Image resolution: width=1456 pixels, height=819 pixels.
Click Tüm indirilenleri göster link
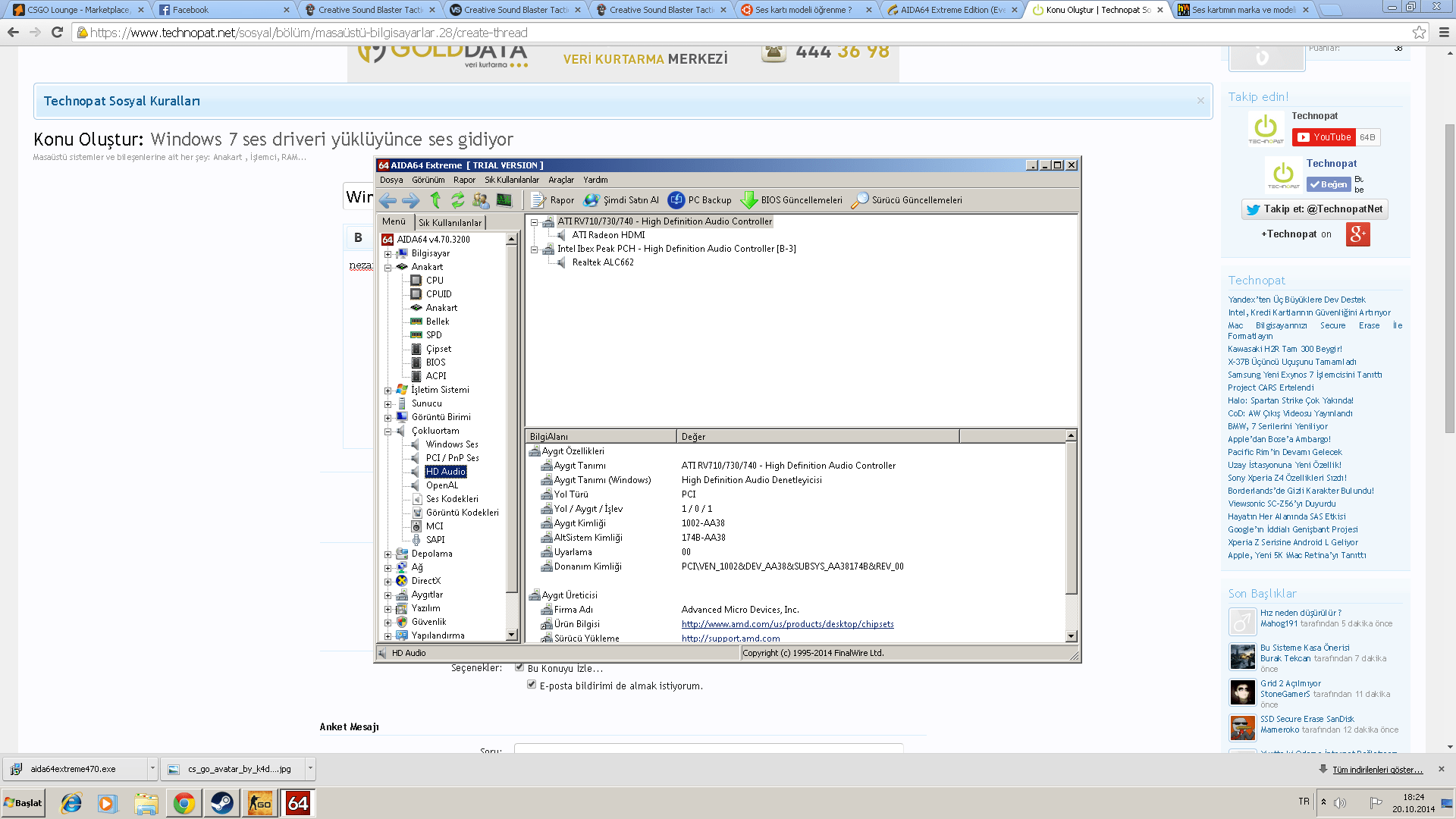[1377, 770]
